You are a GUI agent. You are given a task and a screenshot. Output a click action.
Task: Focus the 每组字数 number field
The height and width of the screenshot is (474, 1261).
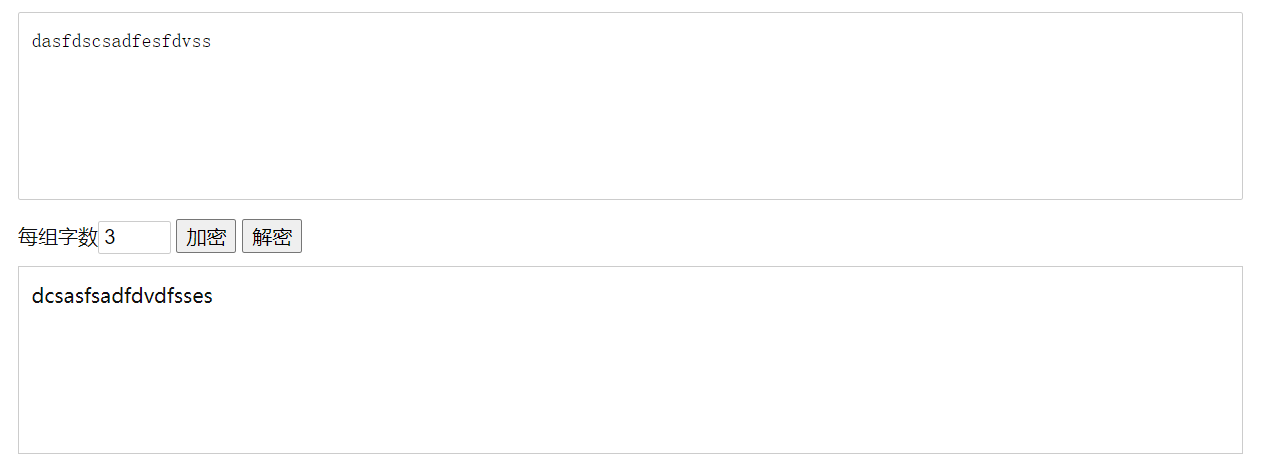coord(134,237)
